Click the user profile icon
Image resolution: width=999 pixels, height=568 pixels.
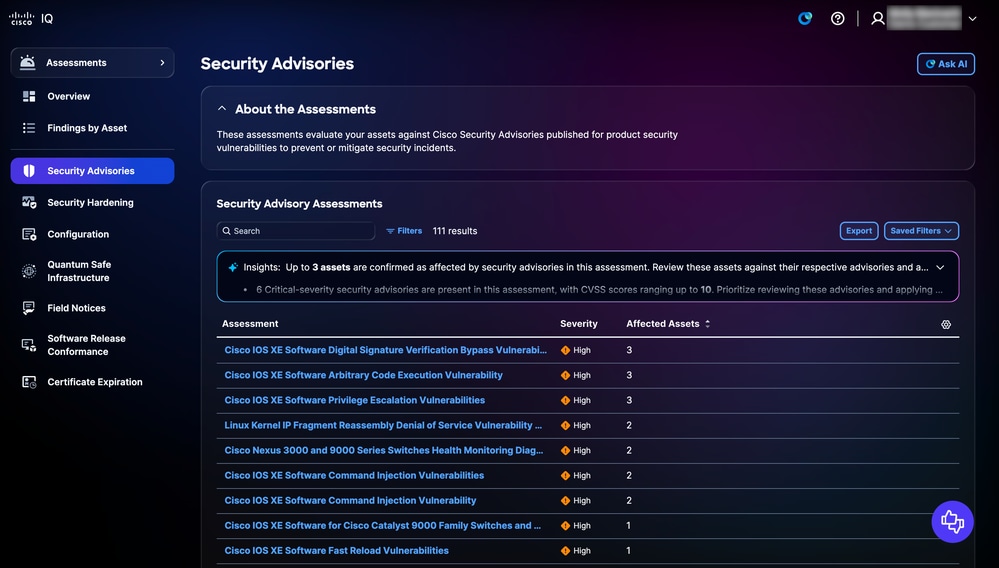878,18
